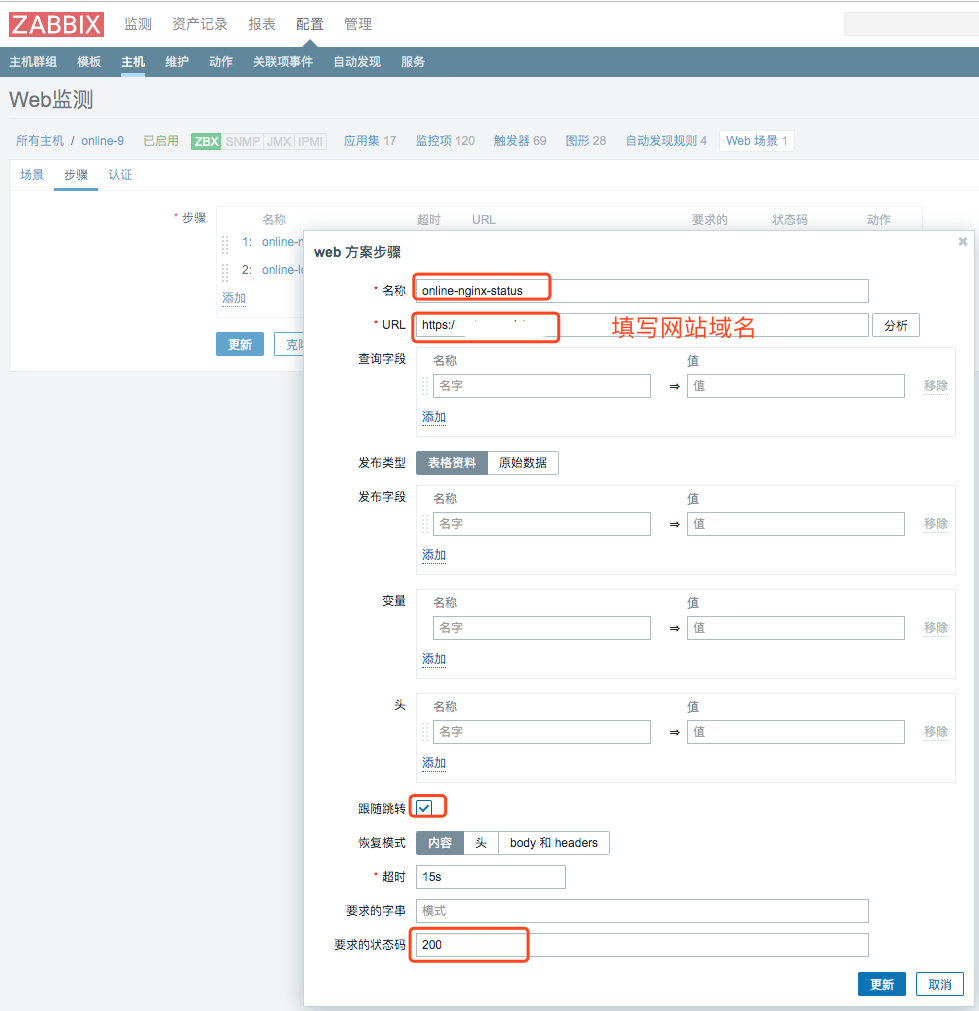Open the 报表 top menu
The width and height of the screenshot is (979, 1011).
point(262,25)
